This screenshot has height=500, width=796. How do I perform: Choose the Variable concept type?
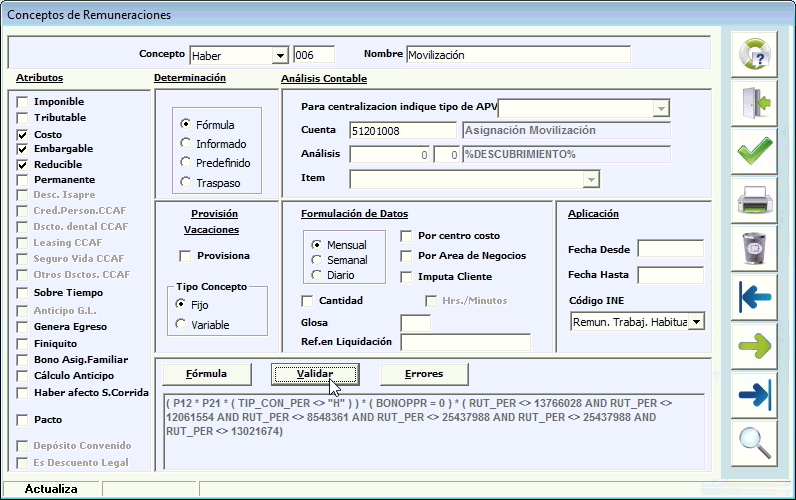(180, 323)
